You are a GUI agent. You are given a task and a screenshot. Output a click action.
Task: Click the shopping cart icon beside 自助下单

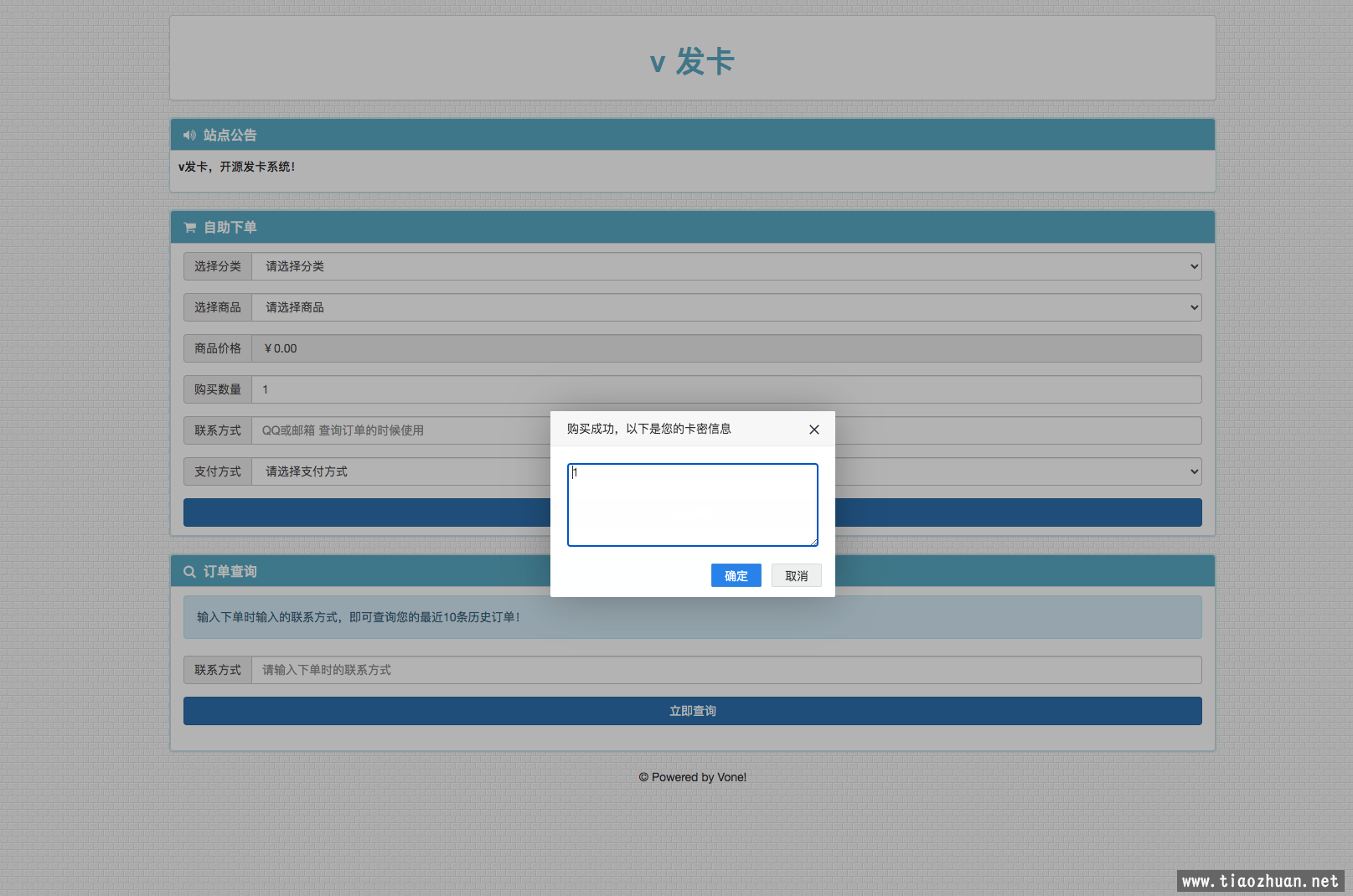pos(189,228)
